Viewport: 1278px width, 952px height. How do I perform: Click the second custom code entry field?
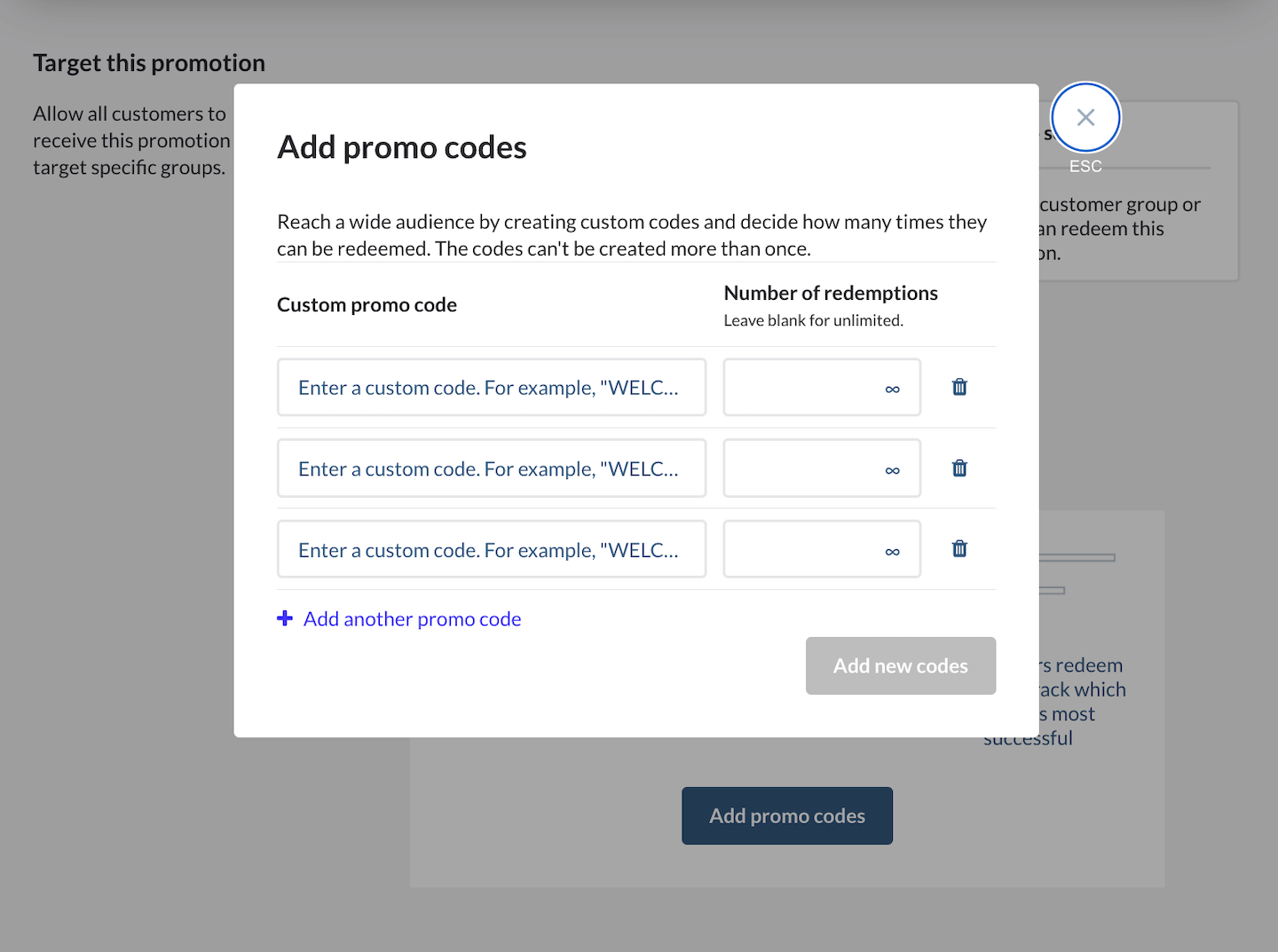pos(491,468)
